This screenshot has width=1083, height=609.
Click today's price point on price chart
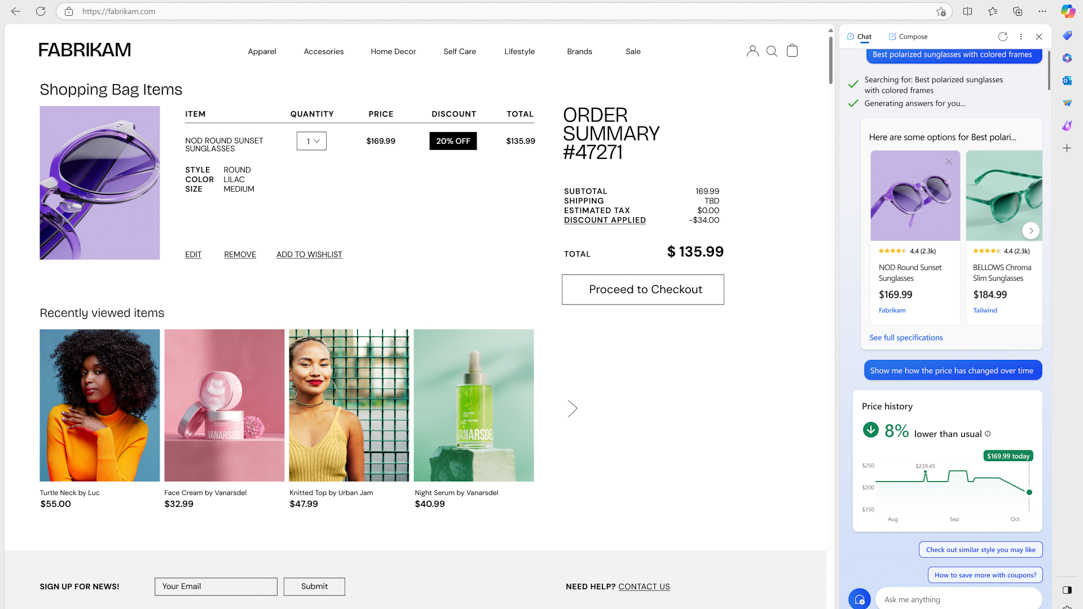1029,492
